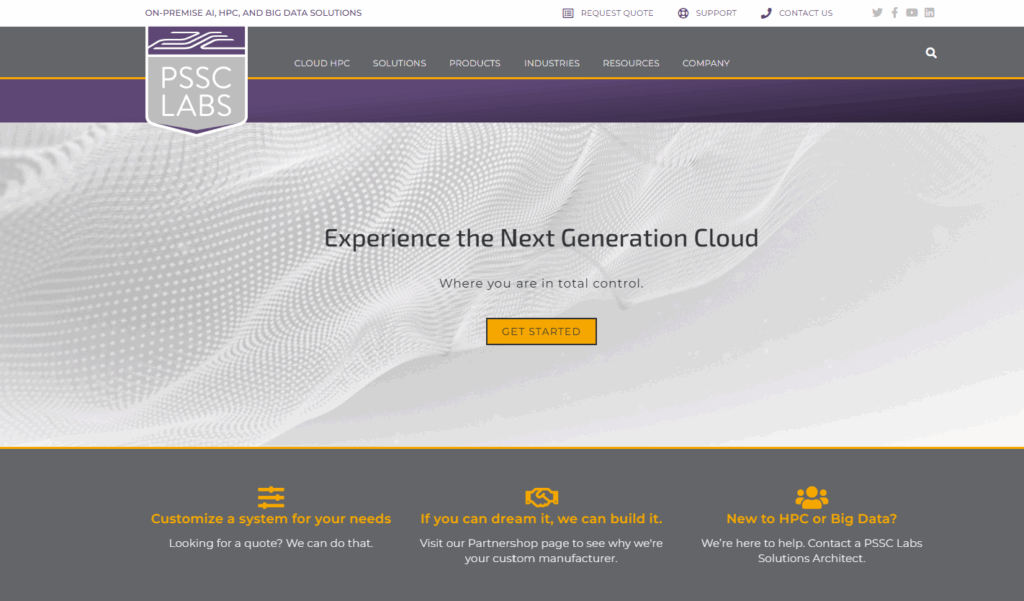Open the Facebook social icon
The height and width of the screenshot is (601, 1024).
(894, 13)
